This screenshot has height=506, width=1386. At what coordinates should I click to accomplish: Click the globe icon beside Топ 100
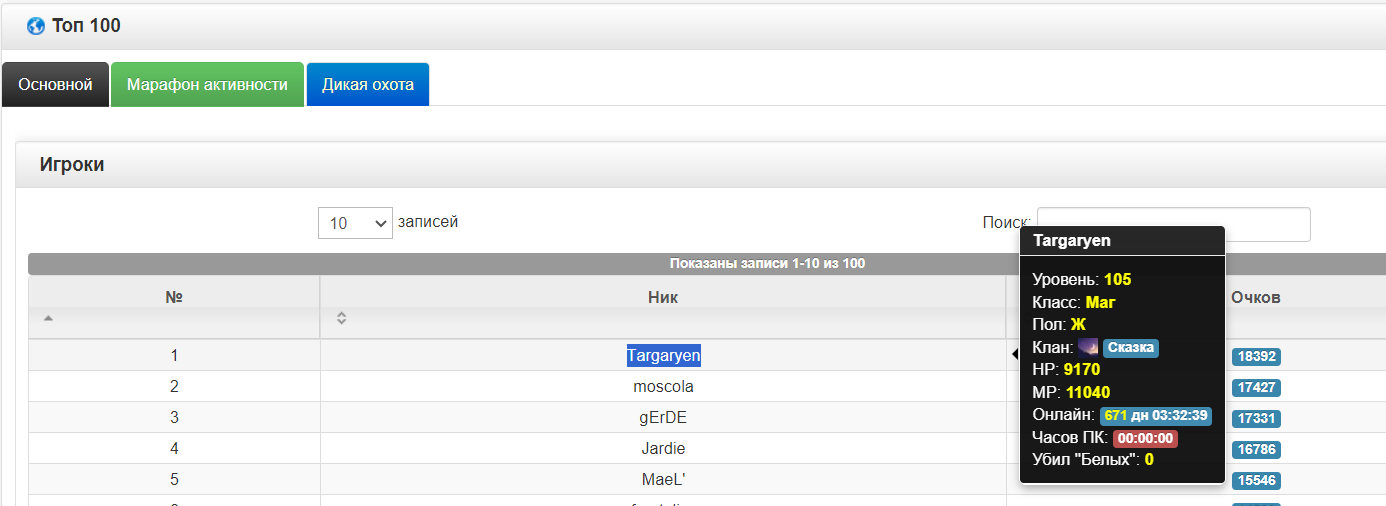click(36, 27)
